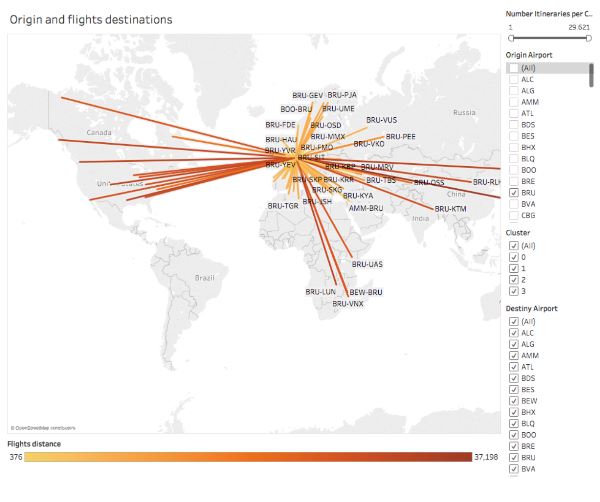Deselect (All) in the Cluster filter
Screen dimensions: 600x502
coord(514,245)
